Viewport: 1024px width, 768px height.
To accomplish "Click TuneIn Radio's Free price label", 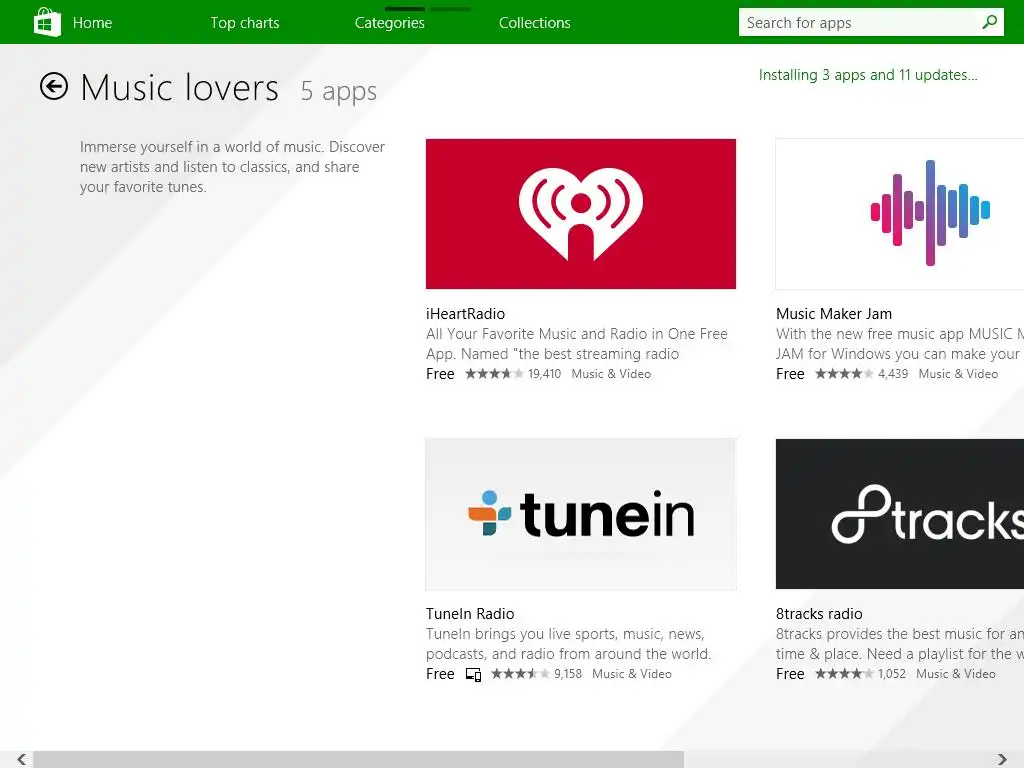I will pos(440,673).
